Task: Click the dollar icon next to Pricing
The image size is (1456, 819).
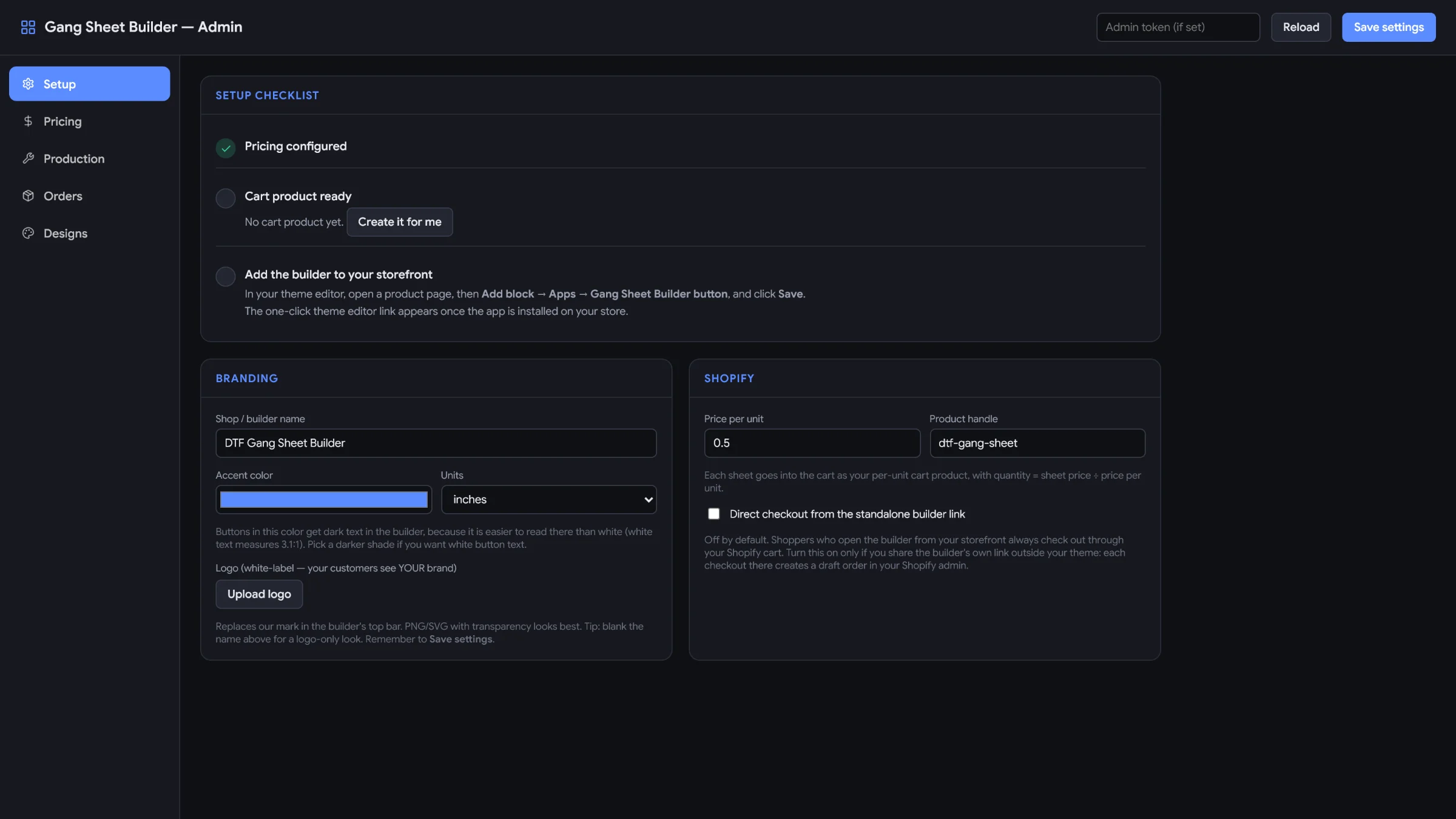Action: [28, 121]
